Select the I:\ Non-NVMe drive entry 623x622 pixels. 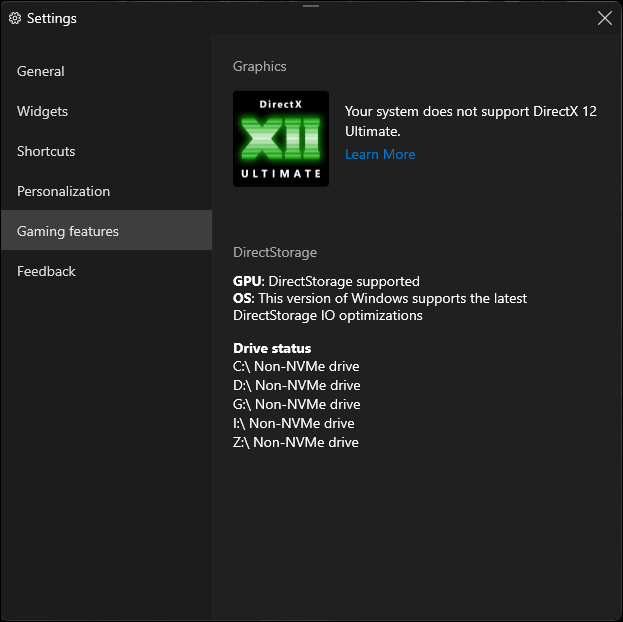click(x=294, y=423)
